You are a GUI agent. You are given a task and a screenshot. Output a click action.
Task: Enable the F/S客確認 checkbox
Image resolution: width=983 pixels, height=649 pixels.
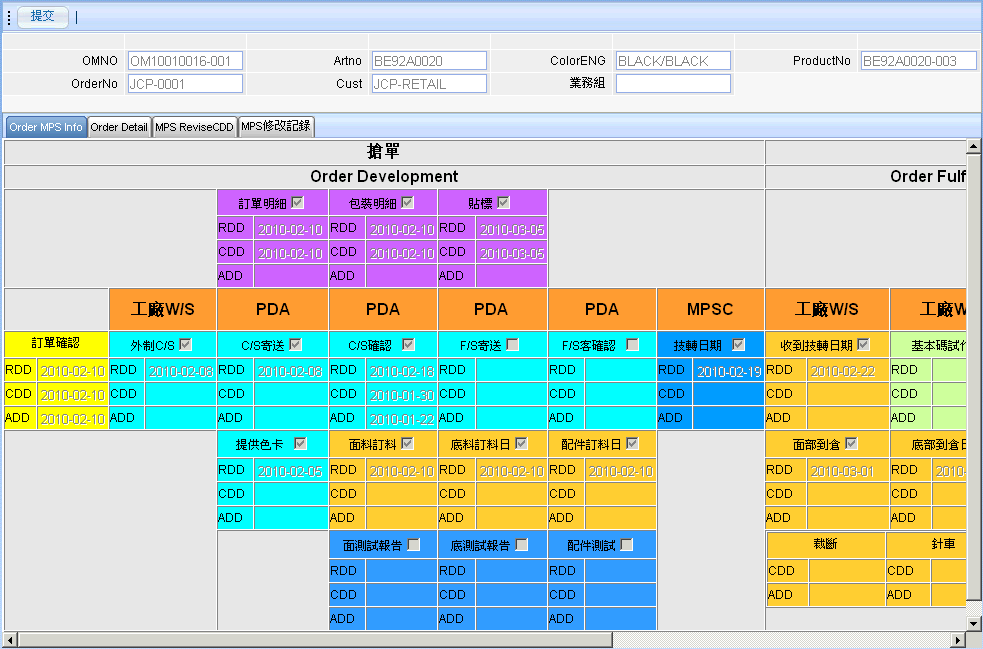(633, 344)
